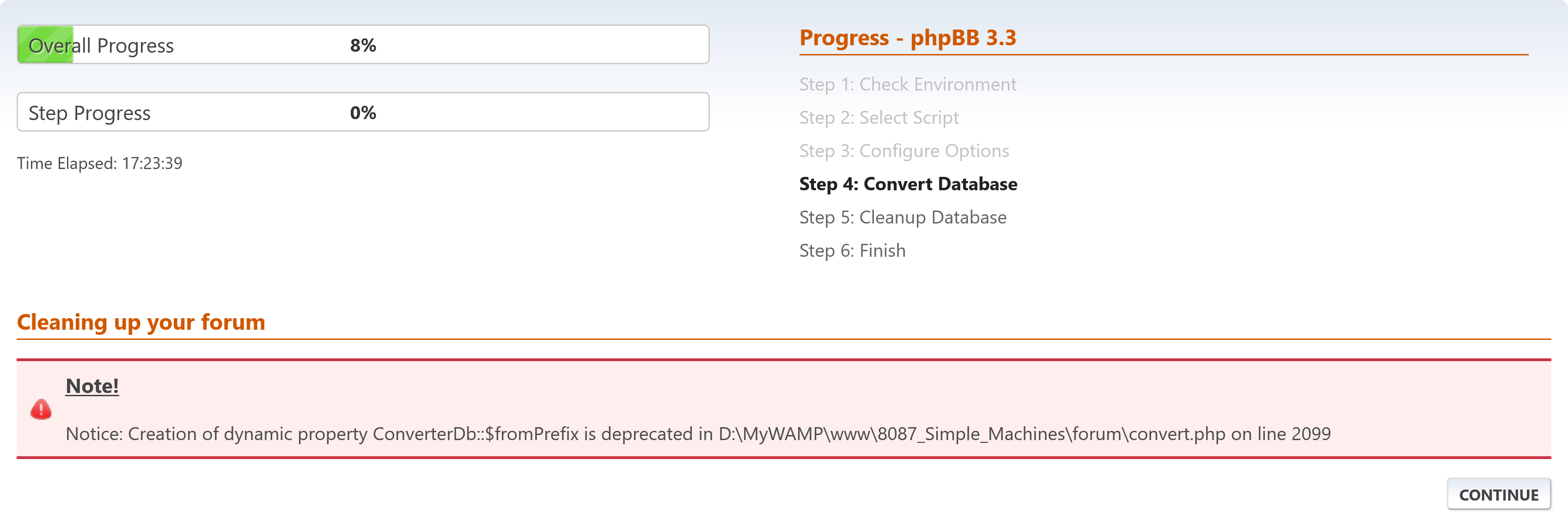Click the Progress - phpBB 3.3 heading
Image resolution: width=1568 pixels, height=532 pixels.
click(x=908, y=38)
